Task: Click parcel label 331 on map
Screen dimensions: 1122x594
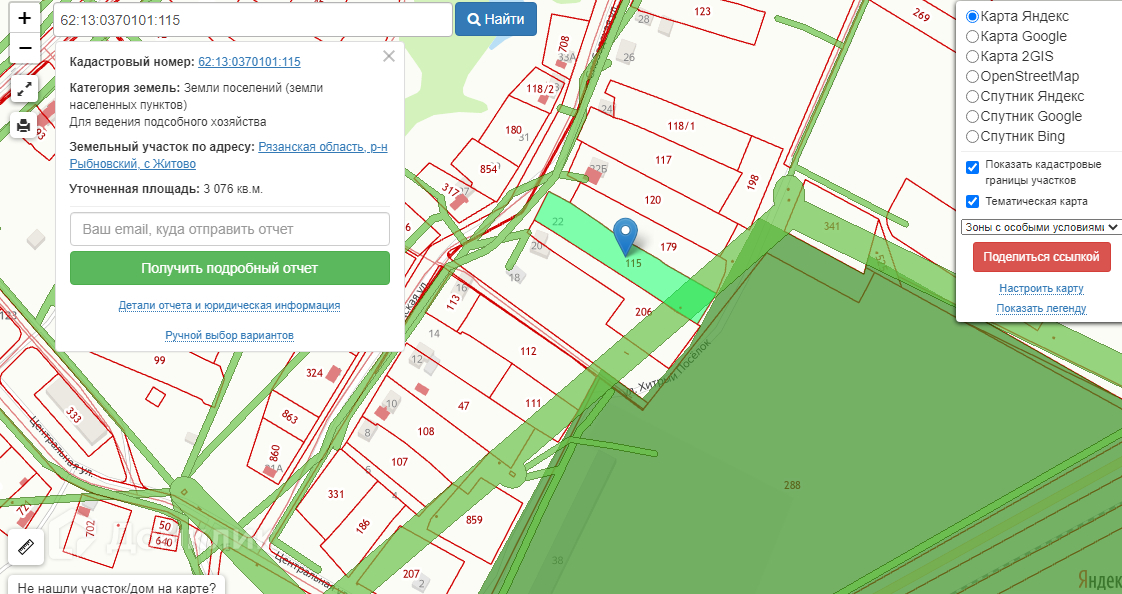Action: pyautogui.click(x=336, y=494)
